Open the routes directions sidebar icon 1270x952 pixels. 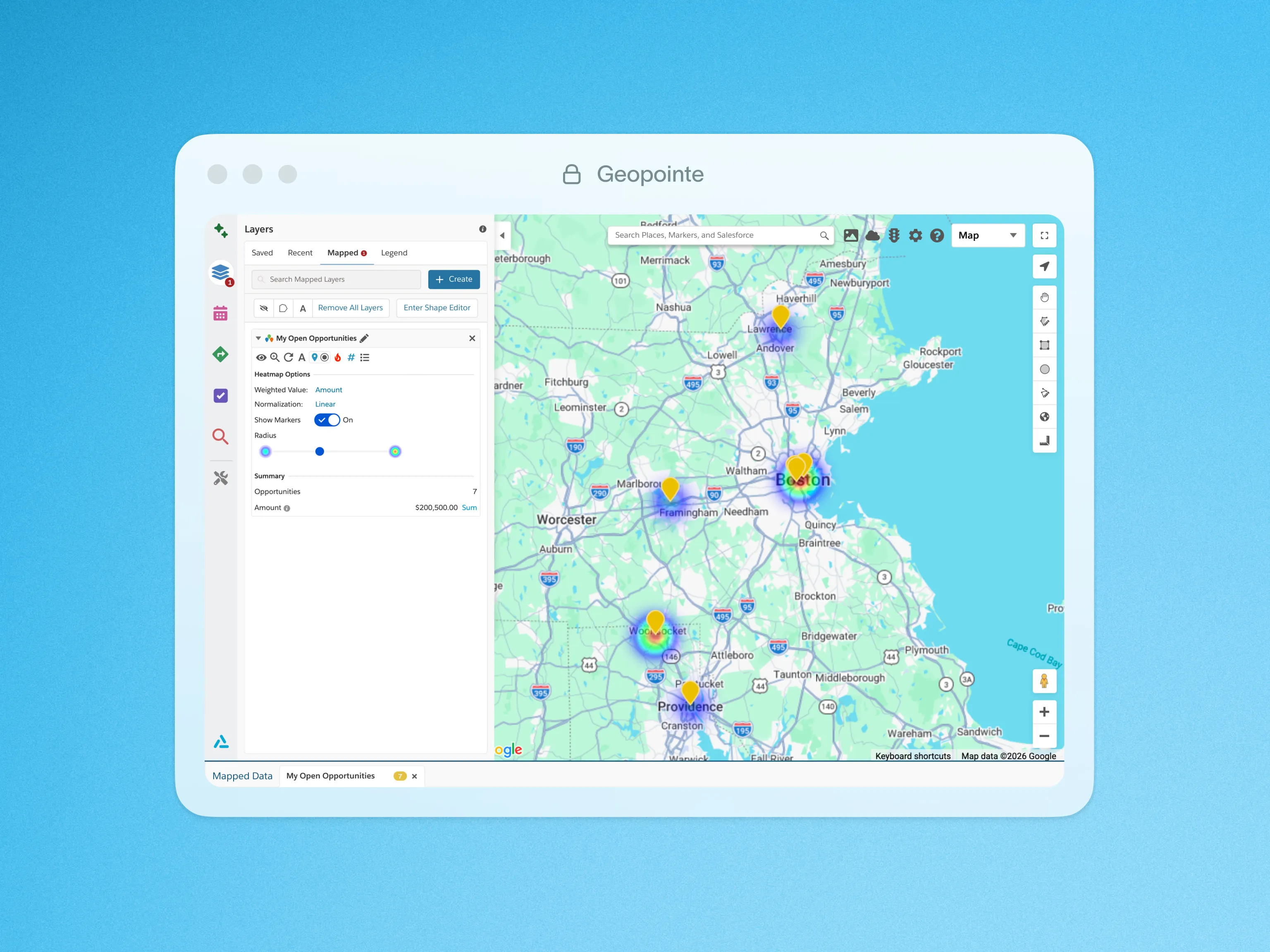pyautogui.click(x=220, y=355)
